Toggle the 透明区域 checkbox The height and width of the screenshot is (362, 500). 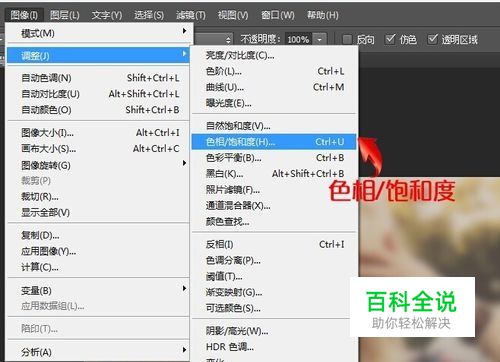pyautogui.click(x=432, y=39)
